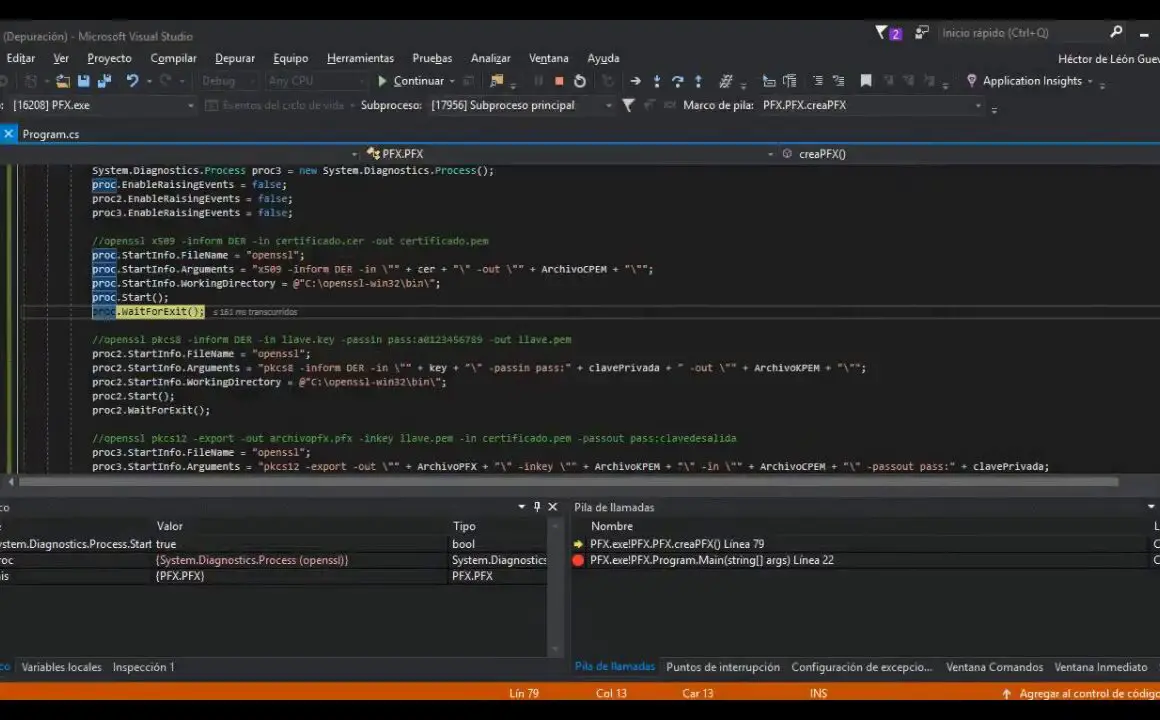Pin the left debug panel with auto-hide
The image size is (1160, 720).
coord(537,507)
